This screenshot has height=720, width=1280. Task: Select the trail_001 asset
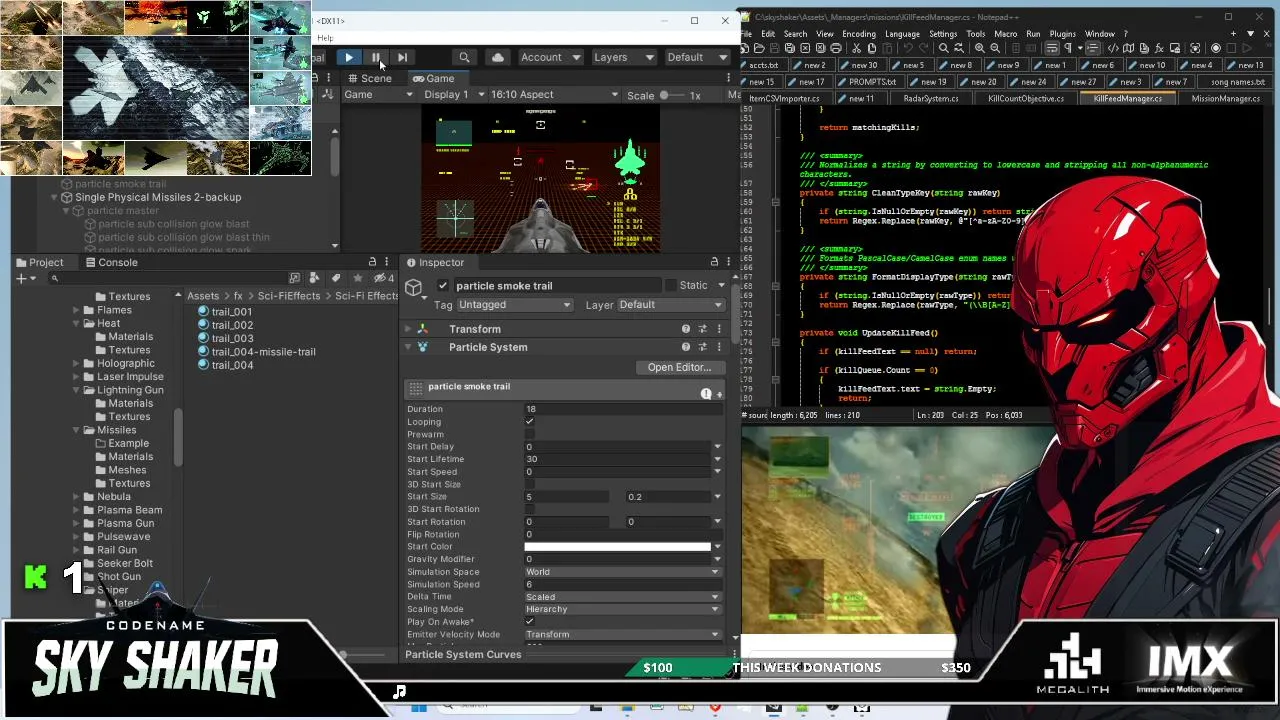[225, 312]
